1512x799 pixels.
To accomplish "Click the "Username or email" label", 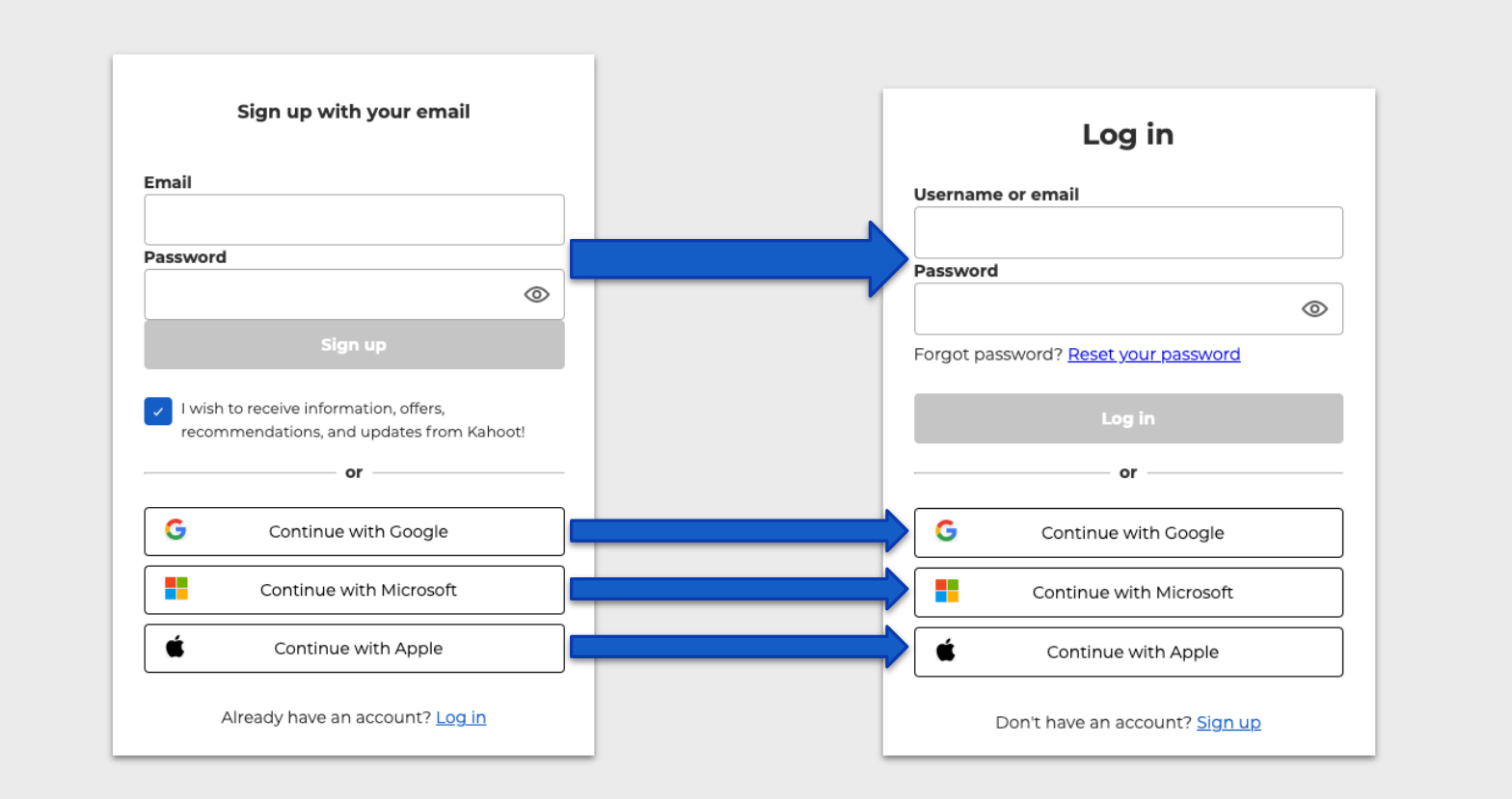I will tap(996, 195).
